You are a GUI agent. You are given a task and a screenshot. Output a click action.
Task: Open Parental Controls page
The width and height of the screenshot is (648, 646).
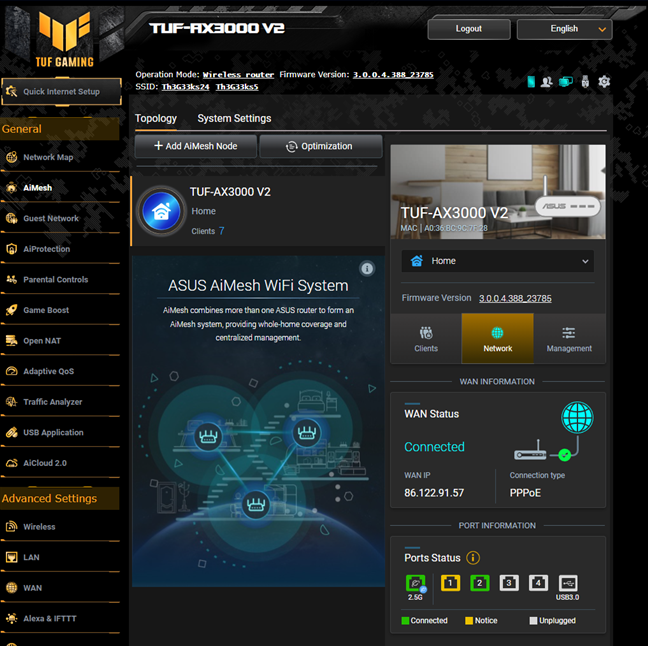pos(55,279)
